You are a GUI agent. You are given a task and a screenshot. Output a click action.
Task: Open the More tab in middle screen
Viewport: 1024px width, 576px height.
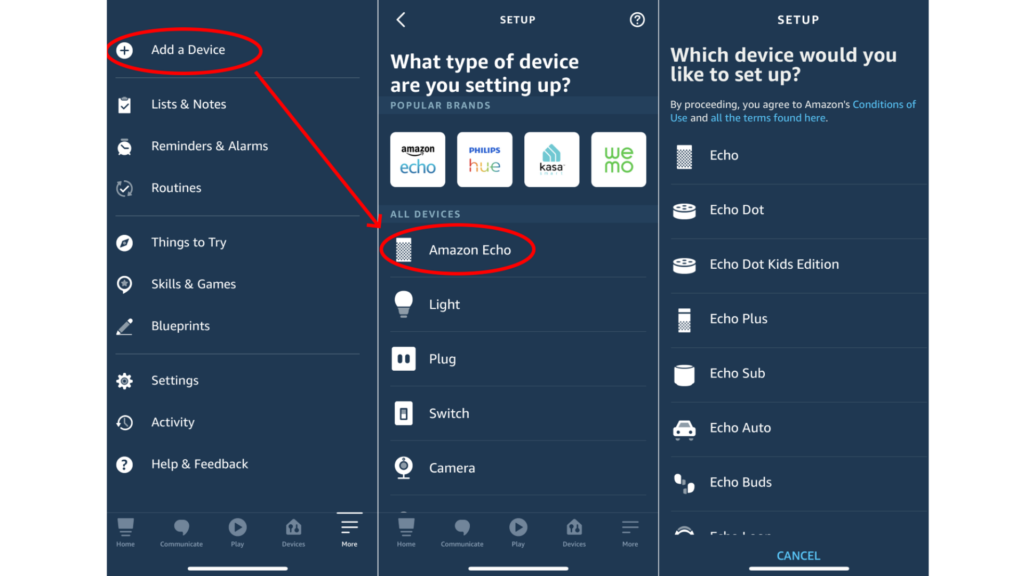click(630, 532)
